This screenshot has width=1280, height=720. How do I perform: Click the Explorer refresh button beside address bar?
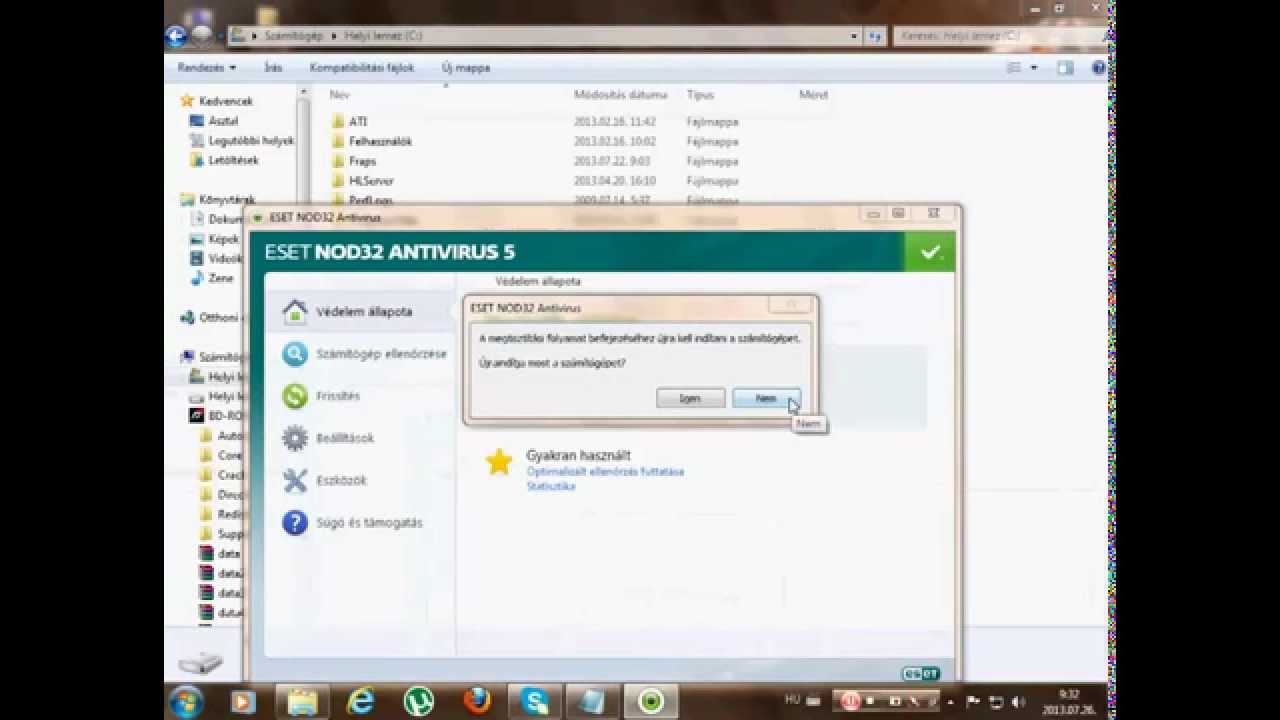[875, 36]
